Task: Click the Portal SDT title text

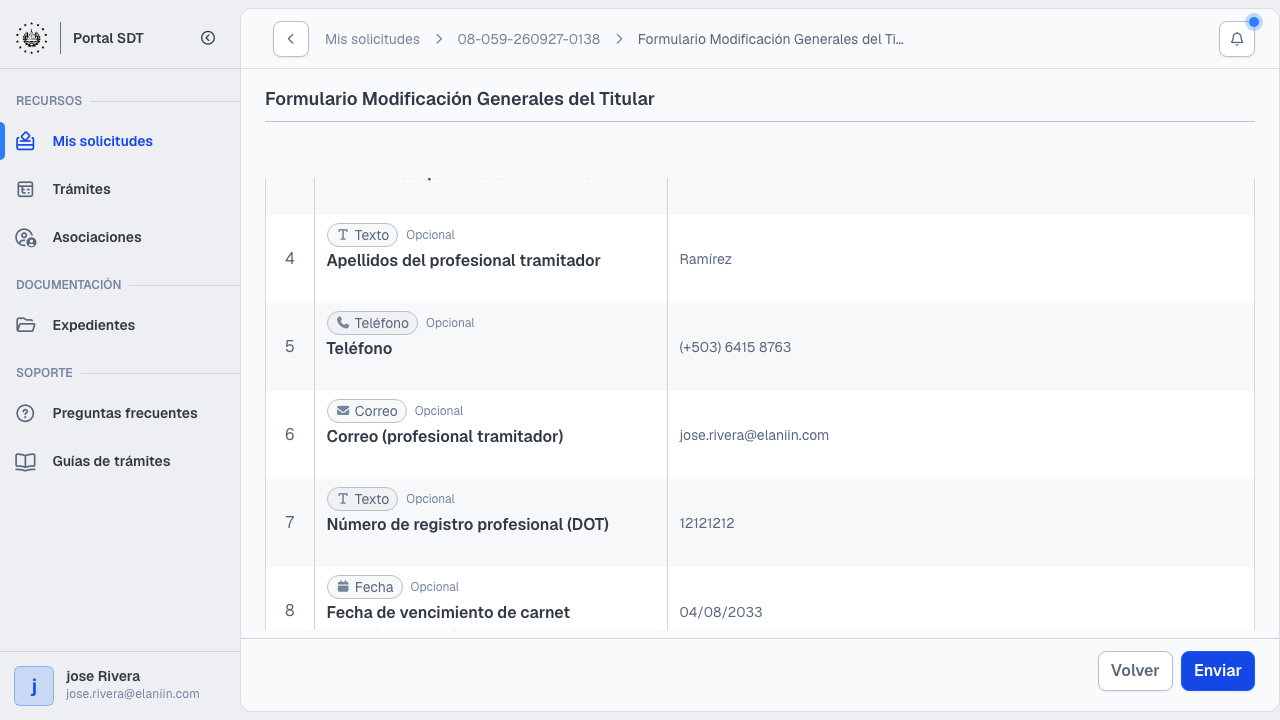Action: (108, 38)
